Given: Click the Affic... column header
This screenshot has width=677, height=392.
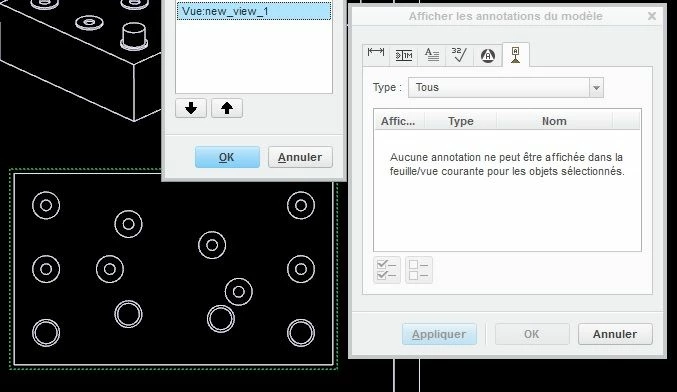Looking at the screenshot, I should pyautogui.click(x=399, y=121).
